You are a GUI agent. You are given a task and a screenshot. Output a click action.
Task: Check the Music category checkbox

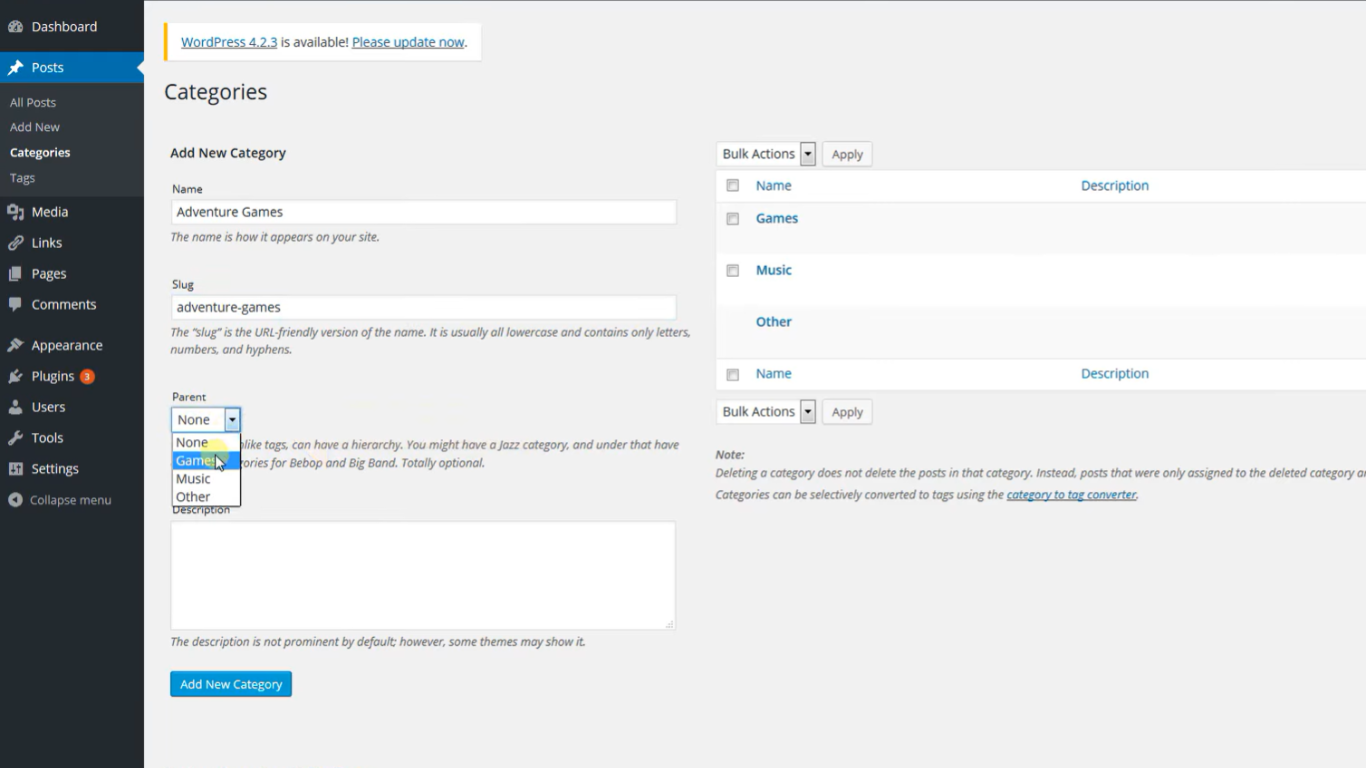(733, 271)
